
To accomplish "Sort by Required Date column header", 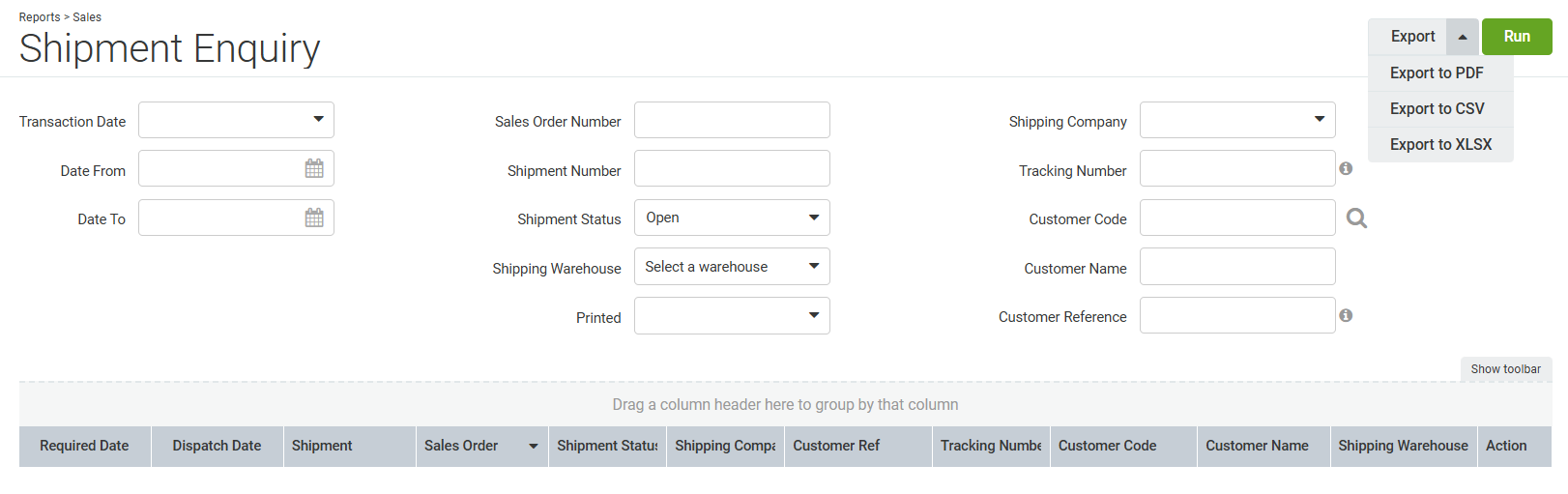I will coord(84,446).
